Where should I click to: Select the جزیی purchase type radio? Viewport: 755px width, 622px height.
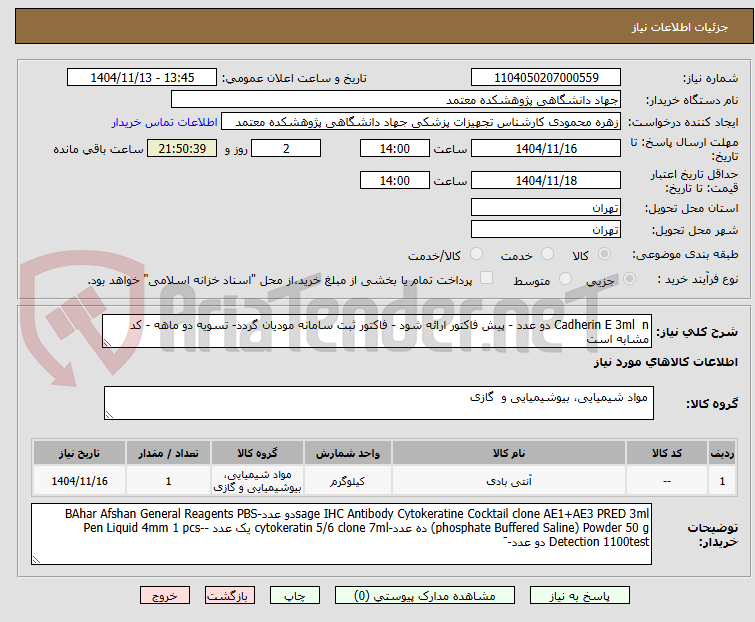pos(629,279)
